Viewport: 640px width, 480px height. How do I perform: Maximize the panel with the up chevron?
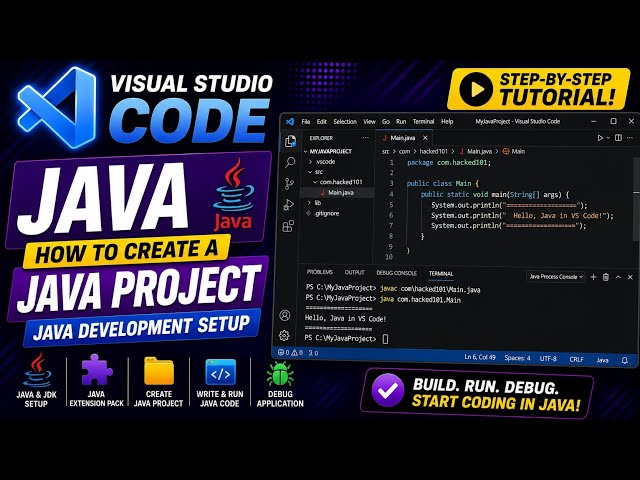coord(618,277)
